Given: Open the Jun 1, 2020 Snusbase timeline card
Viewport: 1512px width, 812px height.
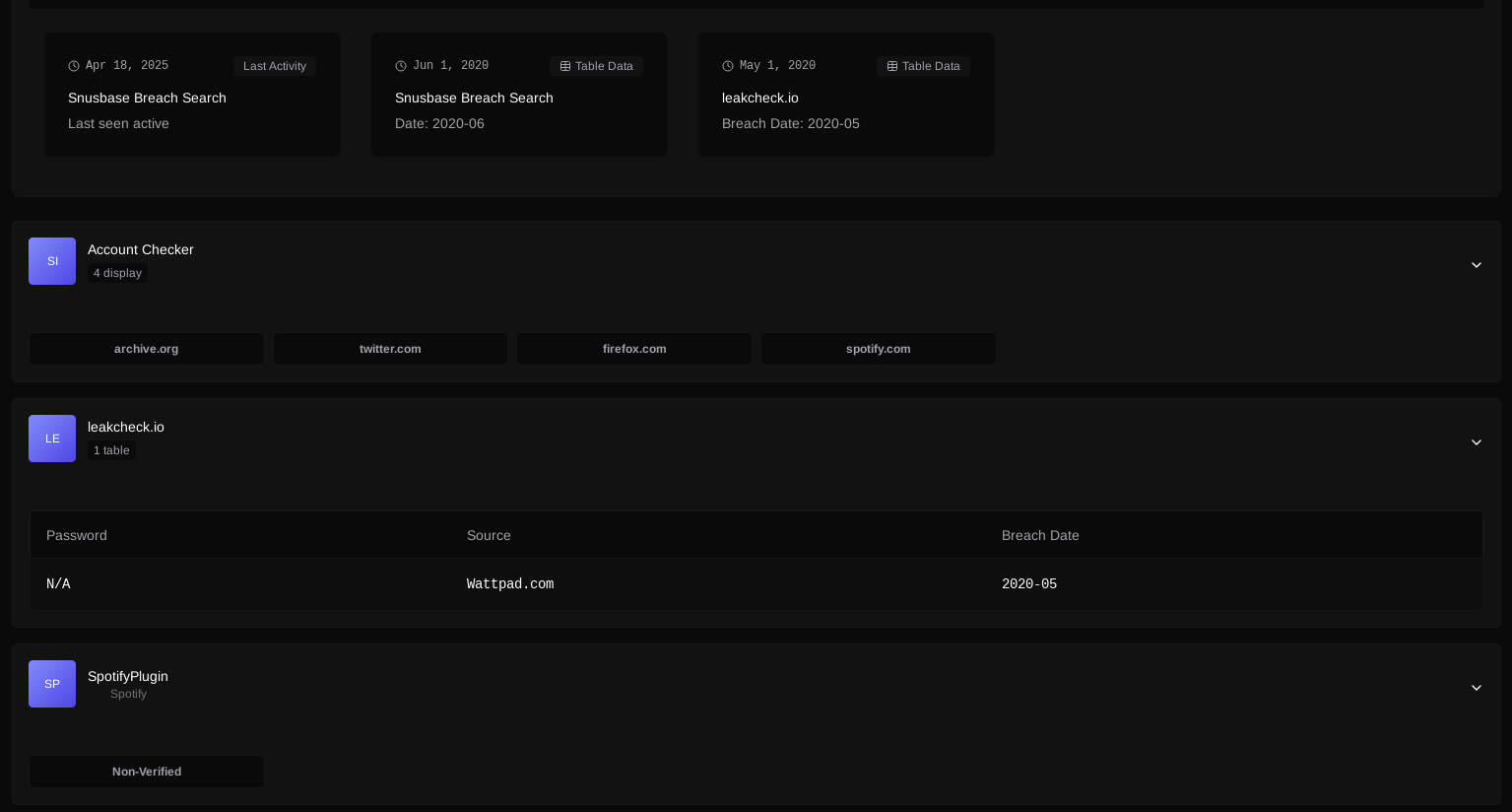Looking at the screenshot, I should pyautogui.click(x=519, y=95).
